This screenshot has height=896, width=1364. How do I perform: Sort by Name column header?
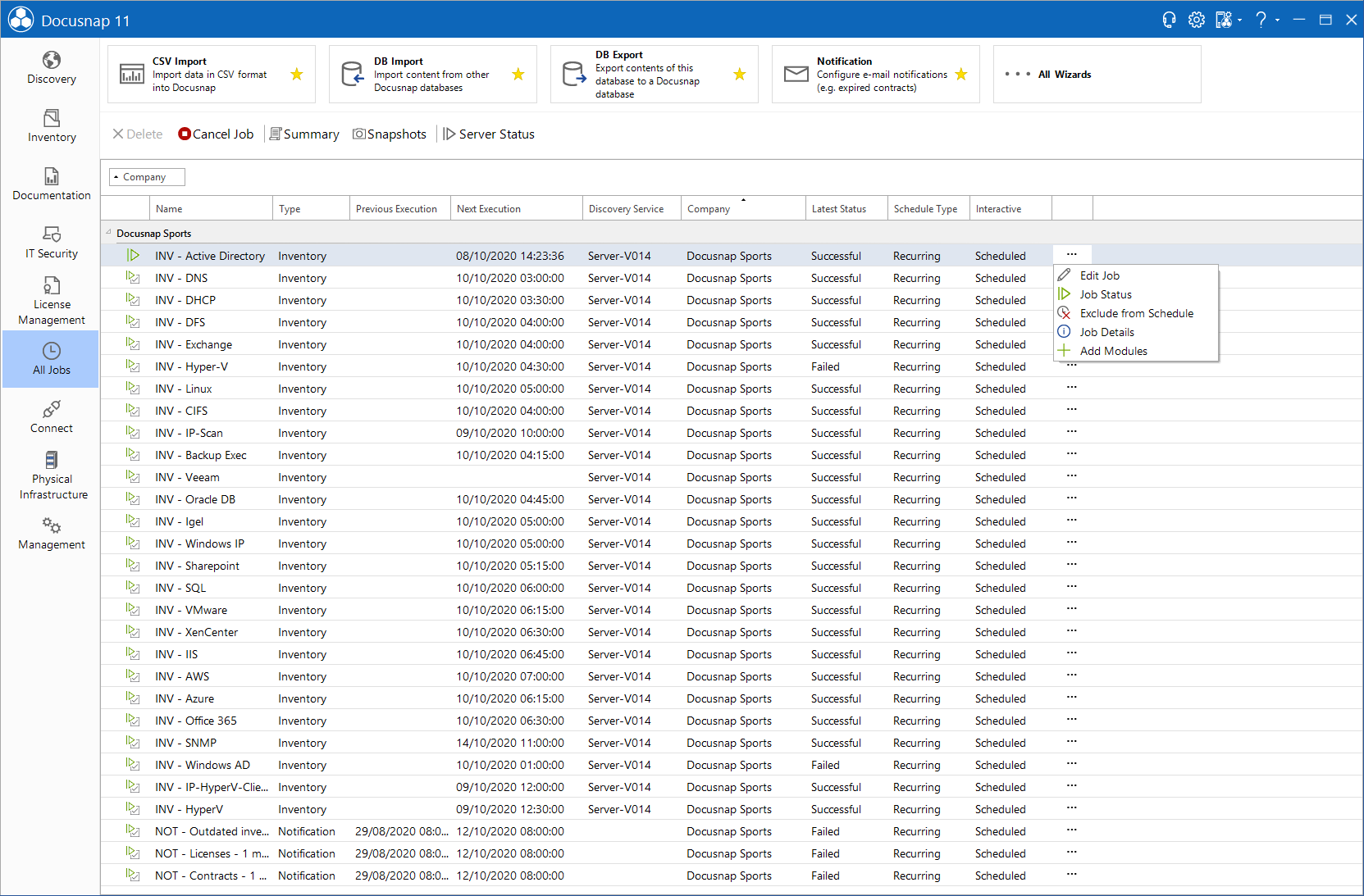tap(212, 209)
